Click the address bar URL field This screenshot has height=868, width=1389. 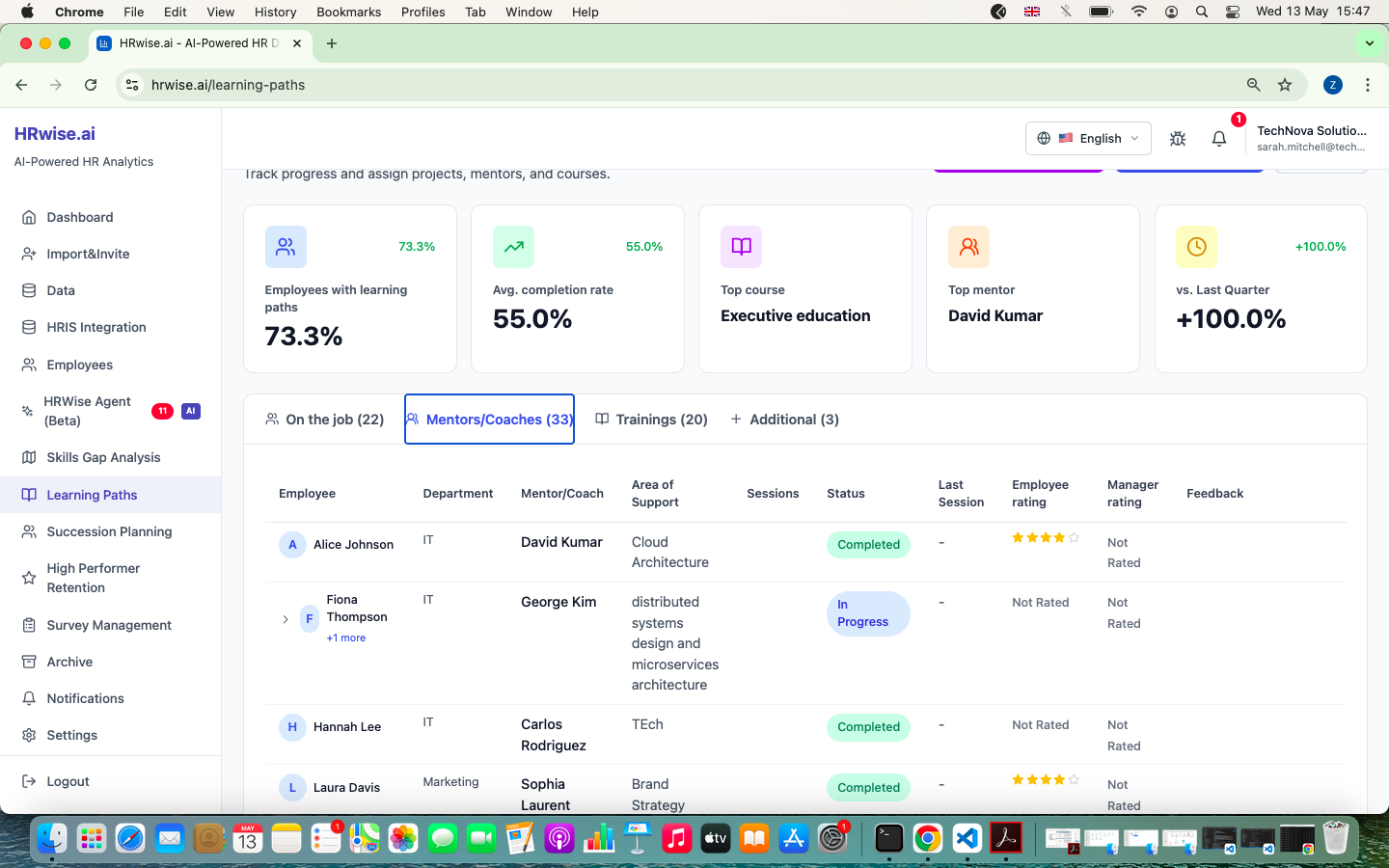(x=675, y=85)
